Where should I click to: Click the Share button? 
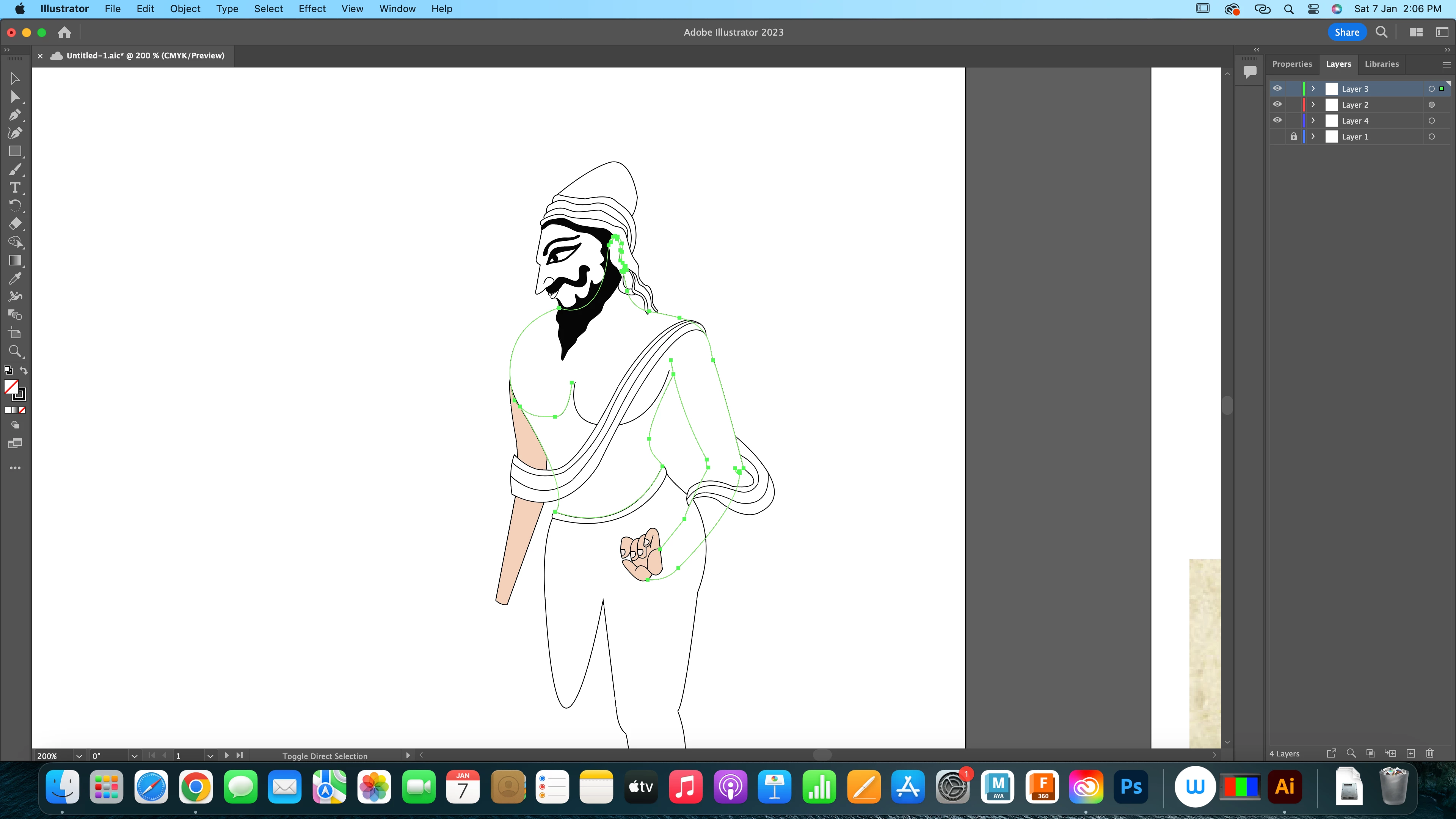tap(1347, 32)
